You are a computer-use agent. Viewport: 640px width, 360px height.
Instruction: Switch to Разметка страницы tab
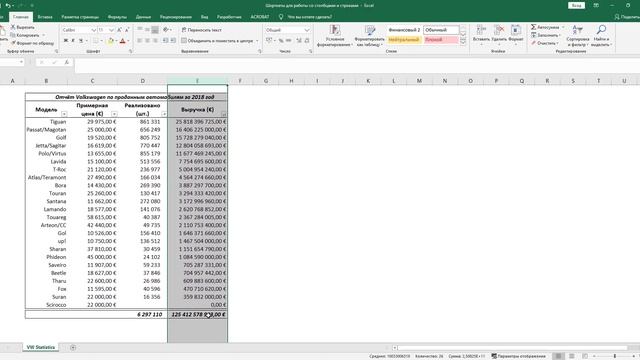[80, 17]
